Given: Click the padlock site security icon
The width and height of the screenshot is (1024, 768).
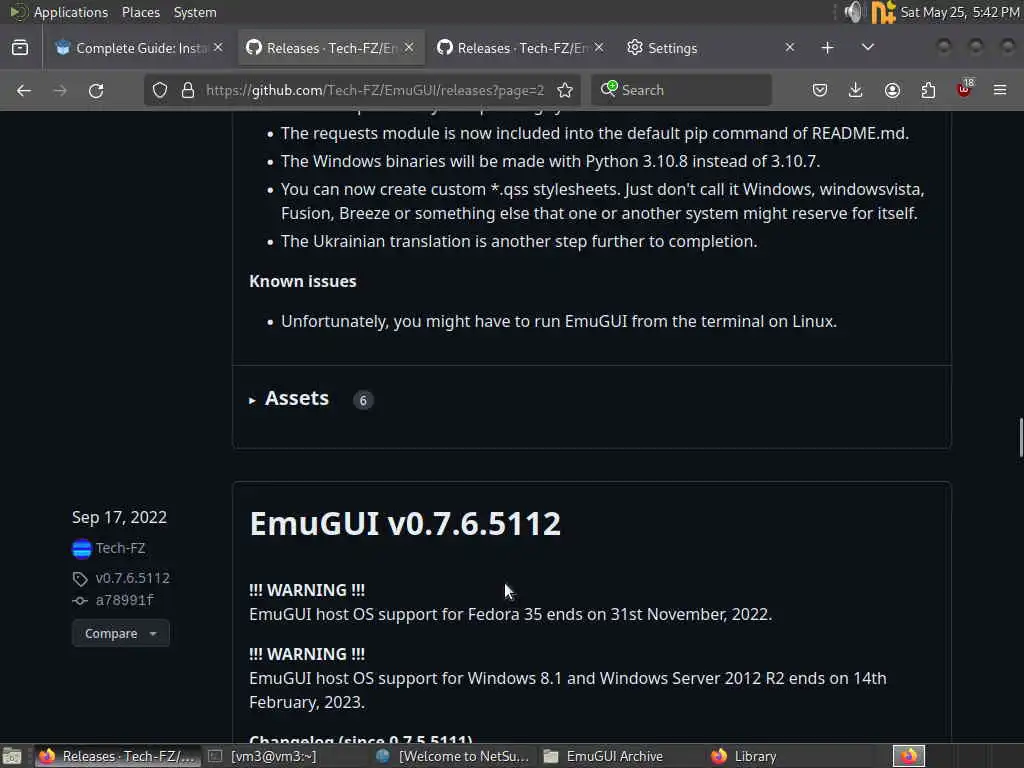Looking at the screenshot, I should (x=188, y=90).
